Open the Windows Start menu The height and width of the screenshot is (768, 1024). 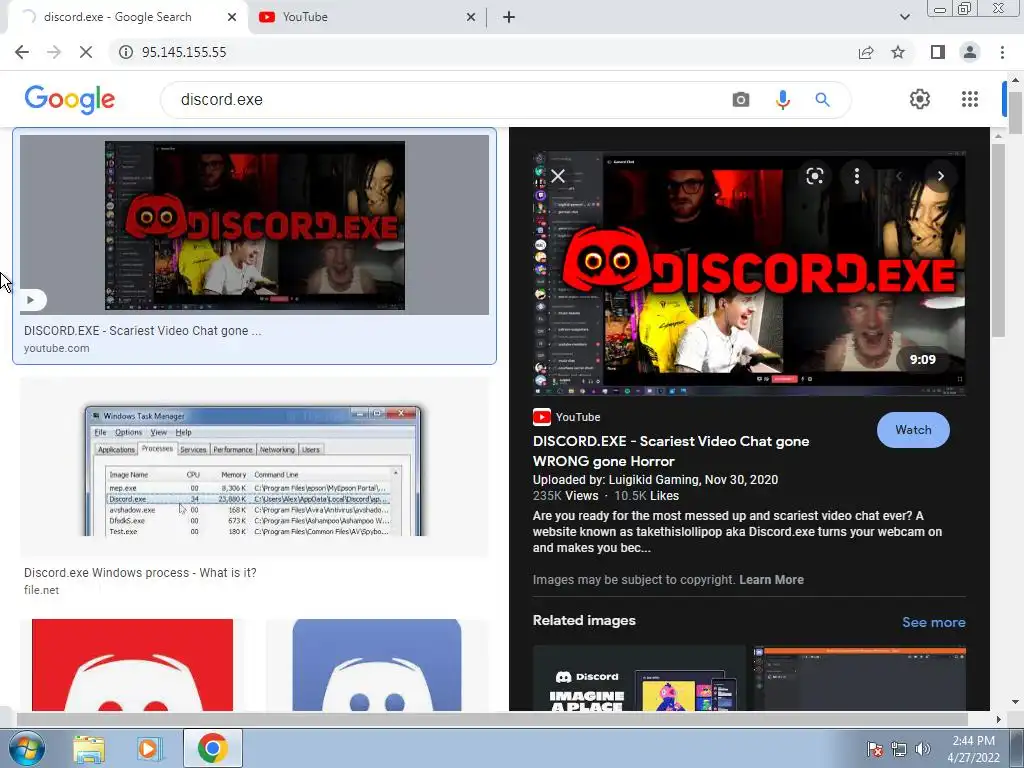click(26, 748)
